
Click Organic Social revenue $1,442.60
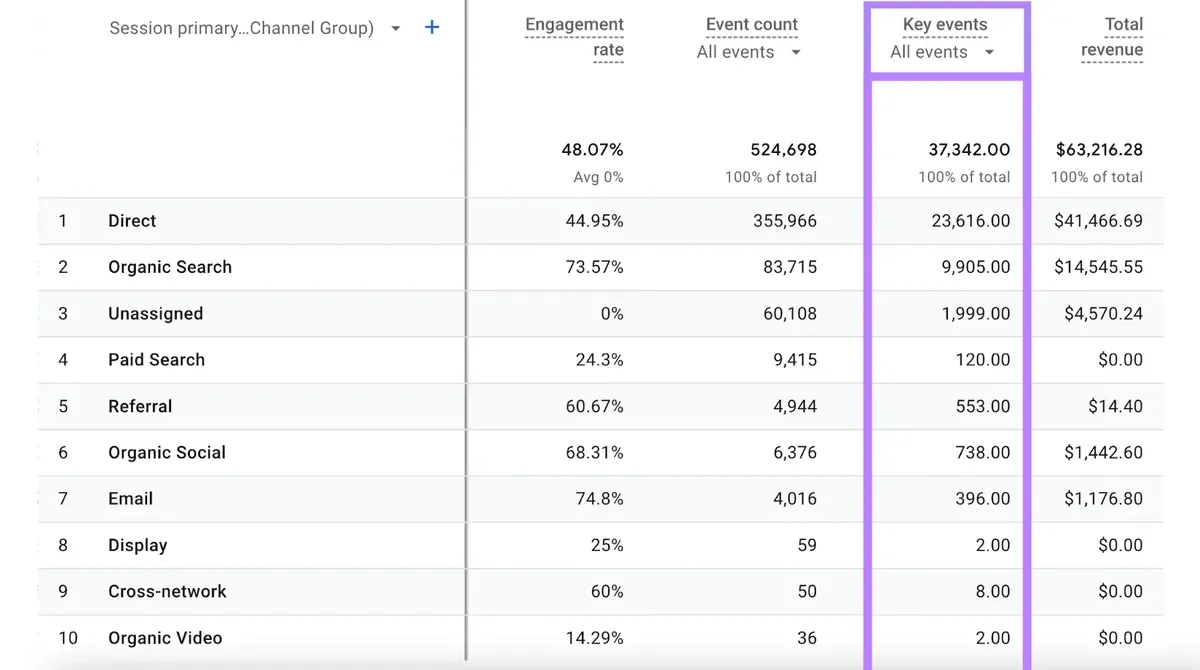pyautogui.click(x=1103, y=452)
